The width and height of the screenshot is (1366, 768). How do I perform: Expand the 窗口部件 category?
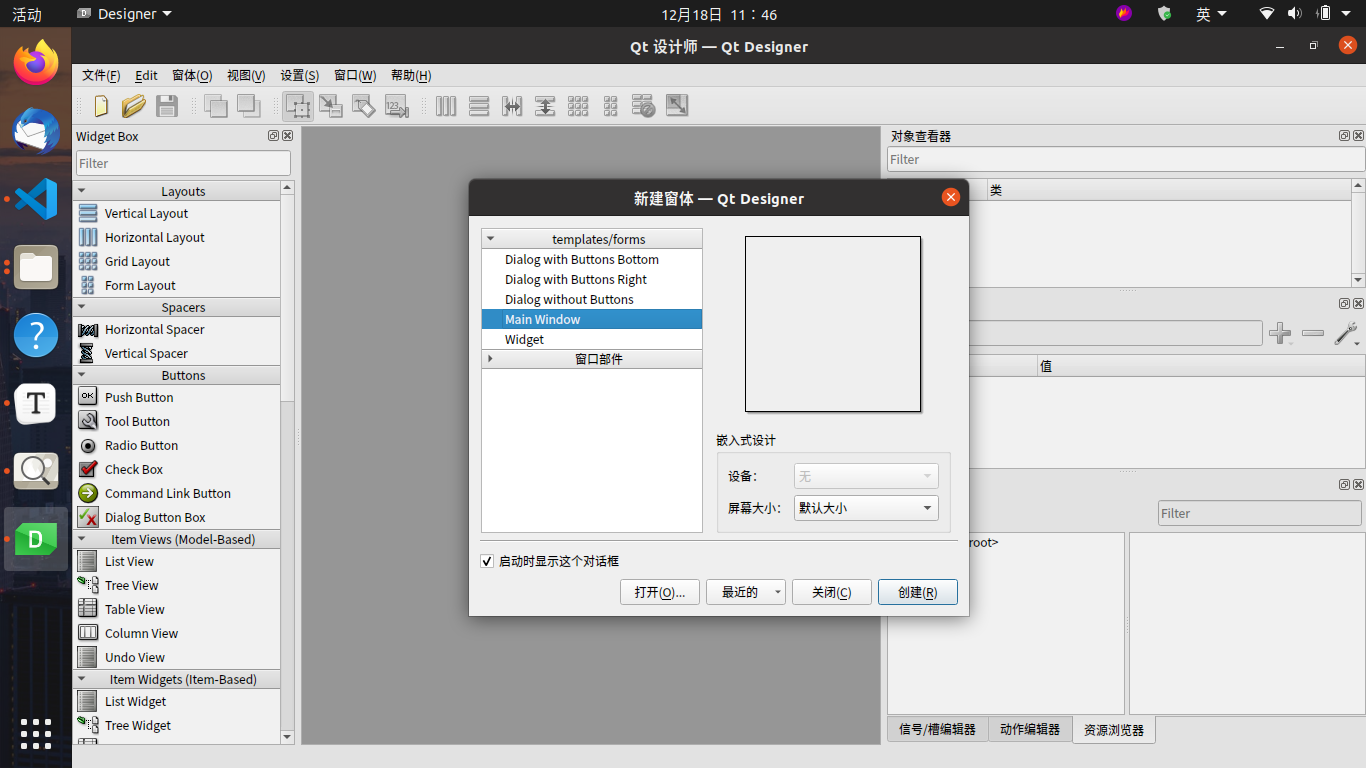pos(490,358)
